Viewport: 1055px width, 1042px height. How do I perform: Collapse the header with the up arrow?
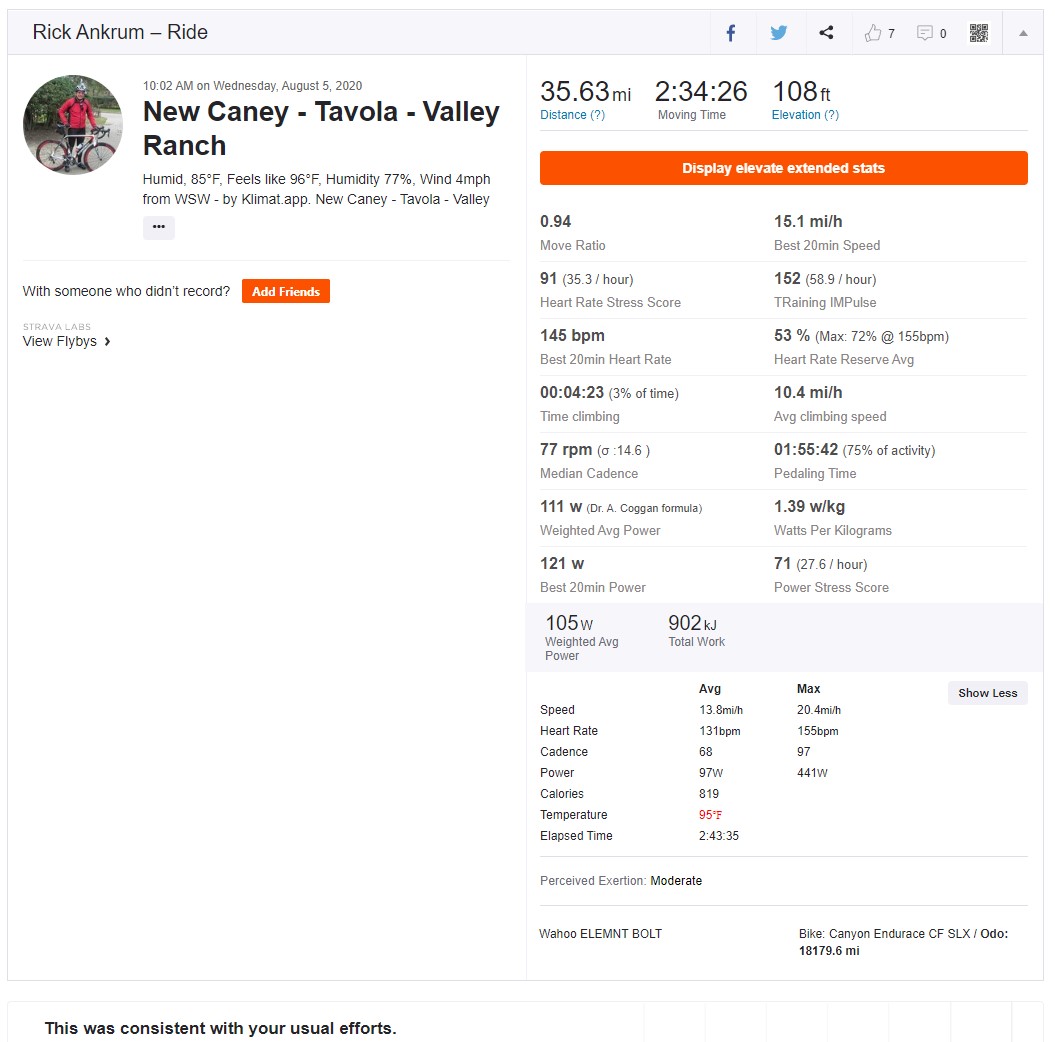[x=1023, y=33]
